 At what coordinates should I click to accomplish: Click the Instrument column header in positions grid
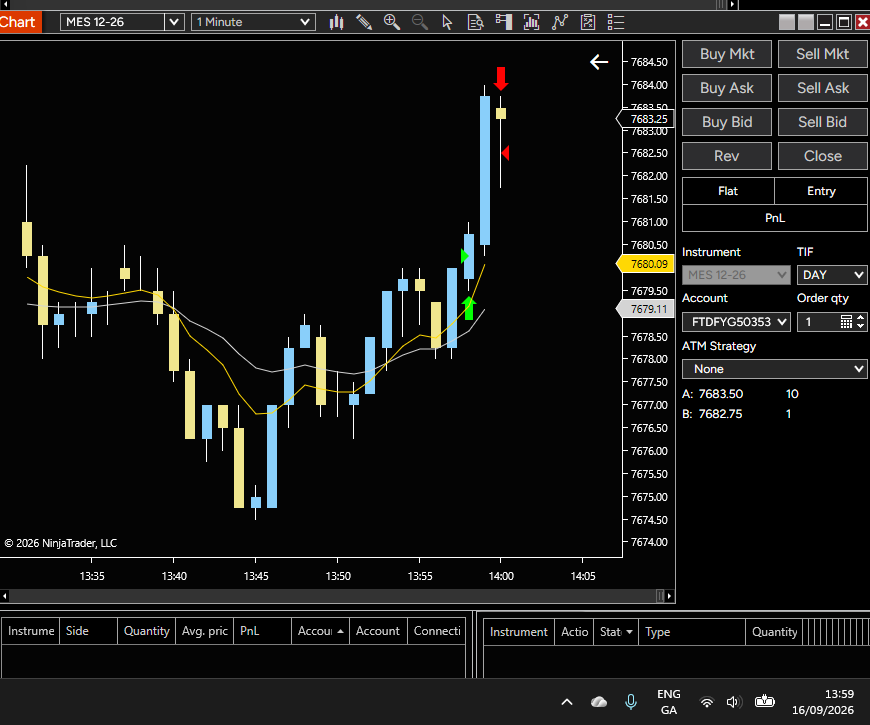pos(31,631)
